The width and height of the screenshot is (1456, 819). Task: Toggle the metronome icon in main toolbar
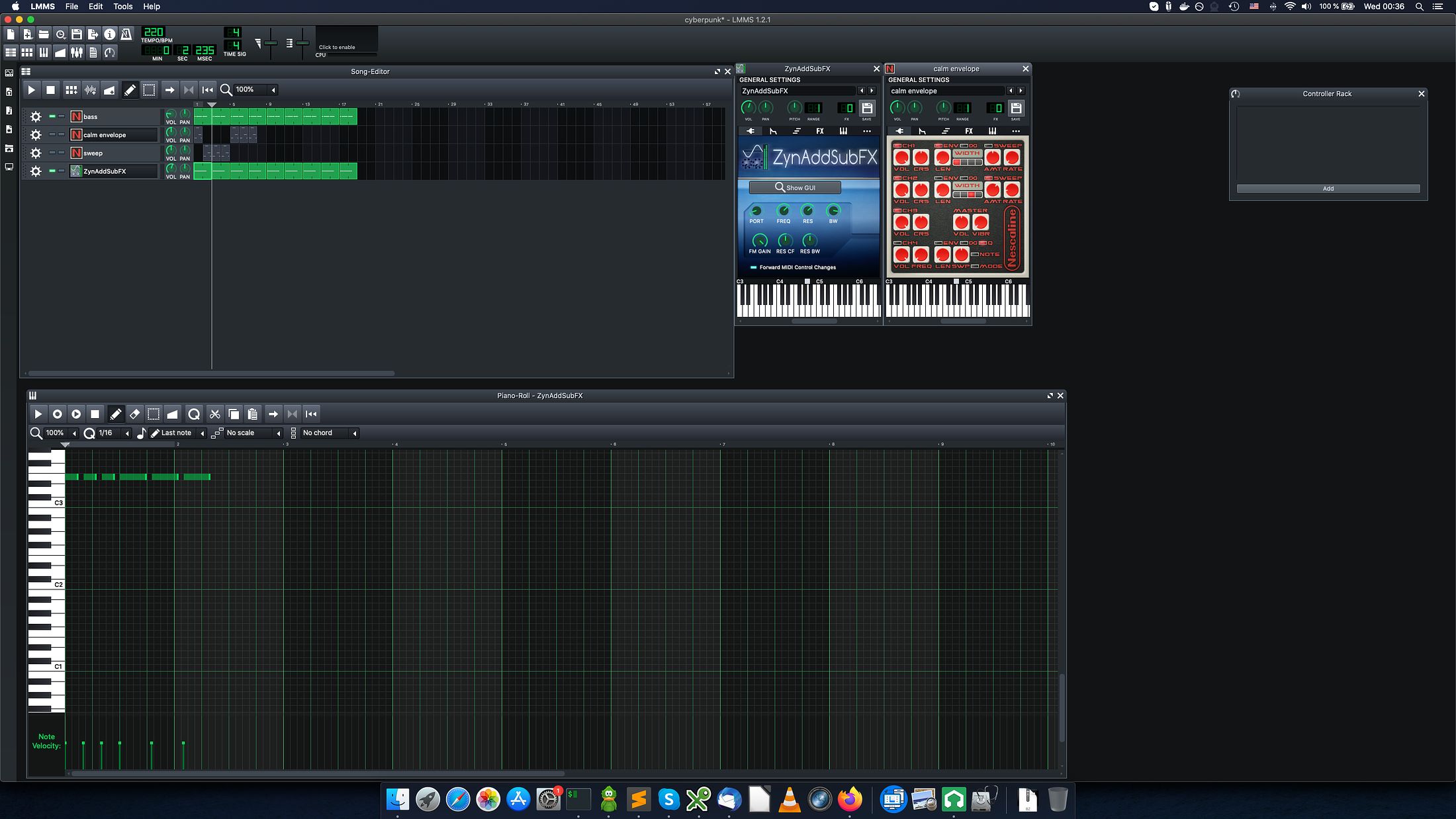[x=126, y=34]
